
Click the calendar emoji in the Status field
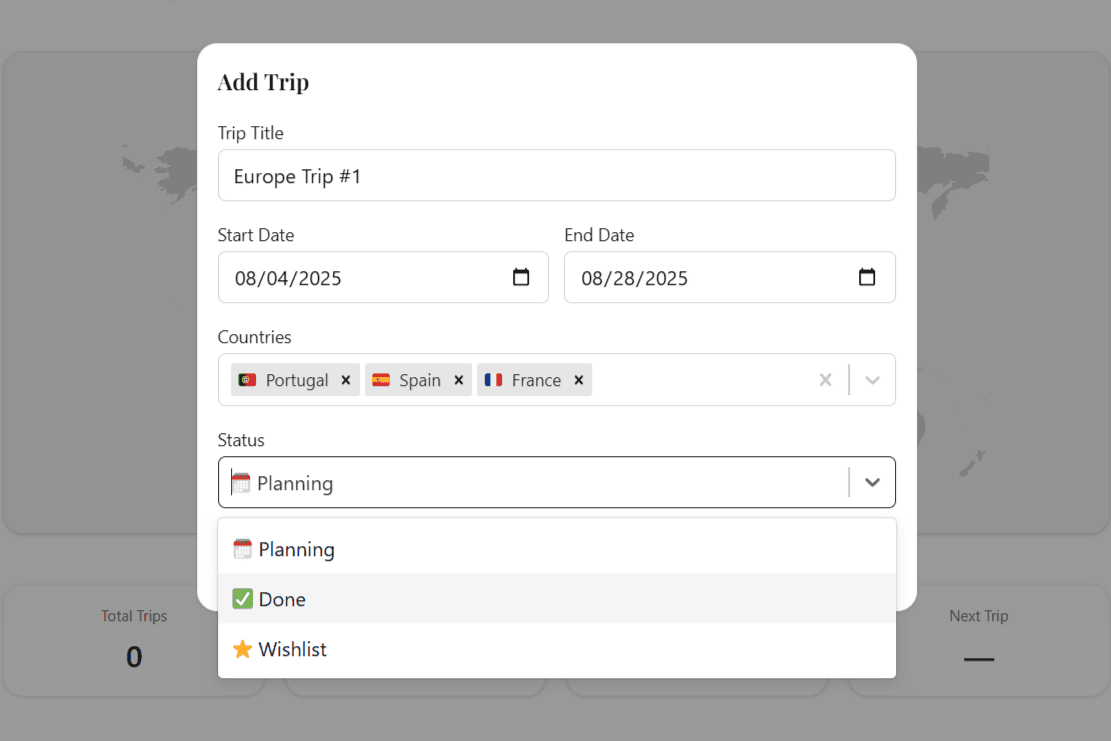(240, 482)
